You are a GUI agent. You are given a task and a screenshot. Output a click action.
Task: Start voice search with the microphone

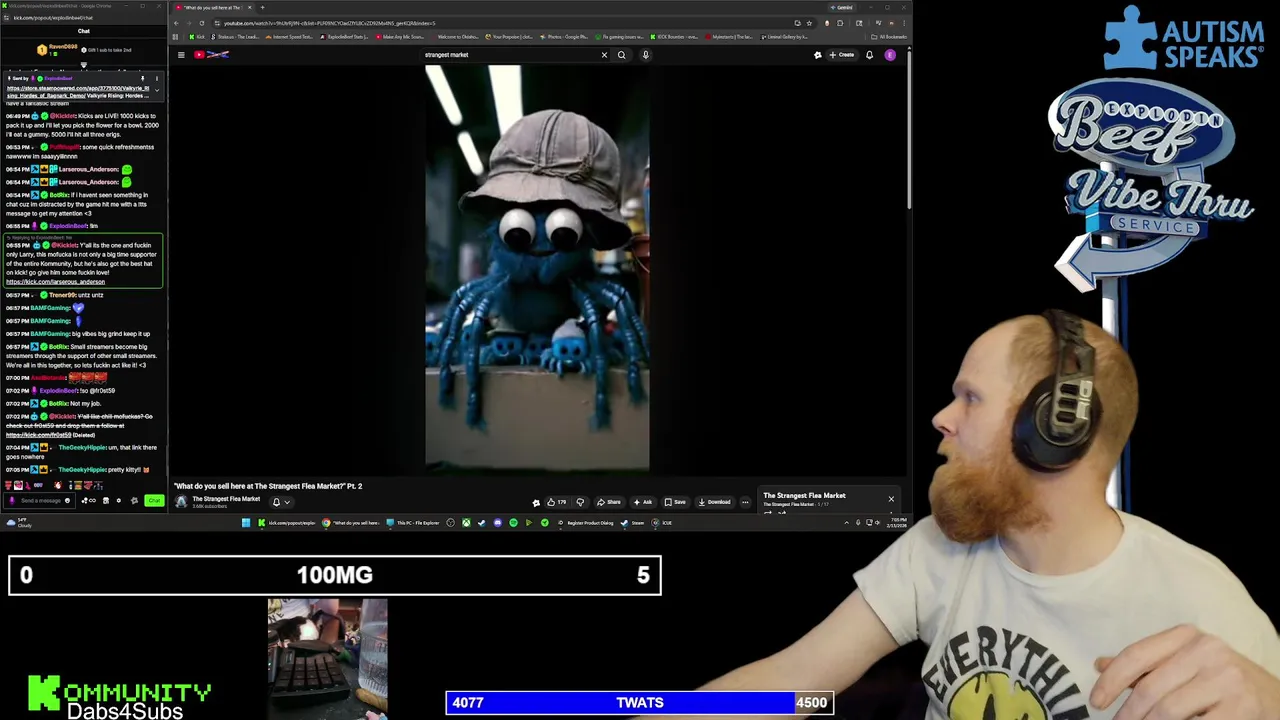click(646, 55)
